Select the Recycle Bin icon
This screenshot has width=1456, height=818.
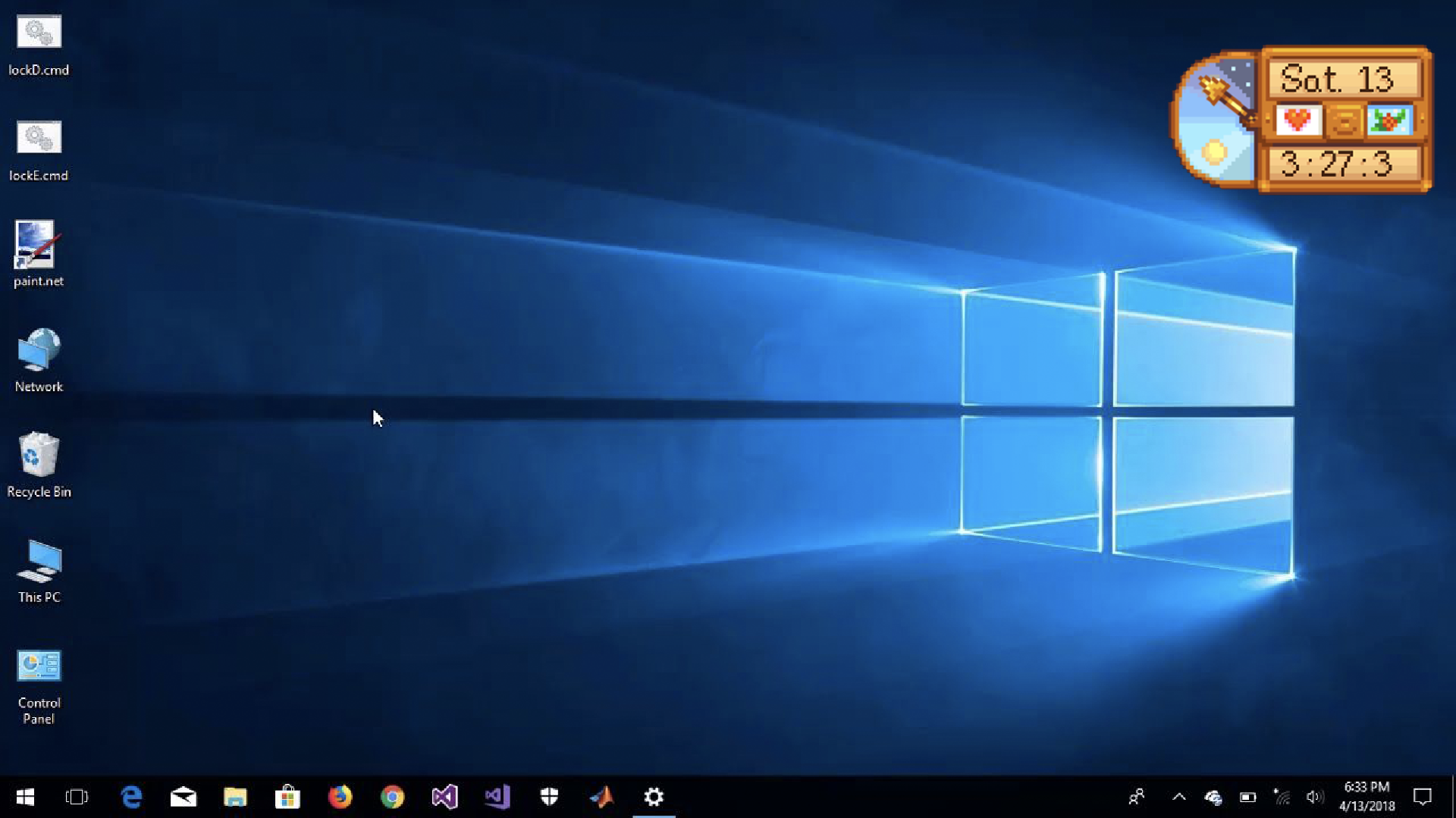click(x=39, y=465)
